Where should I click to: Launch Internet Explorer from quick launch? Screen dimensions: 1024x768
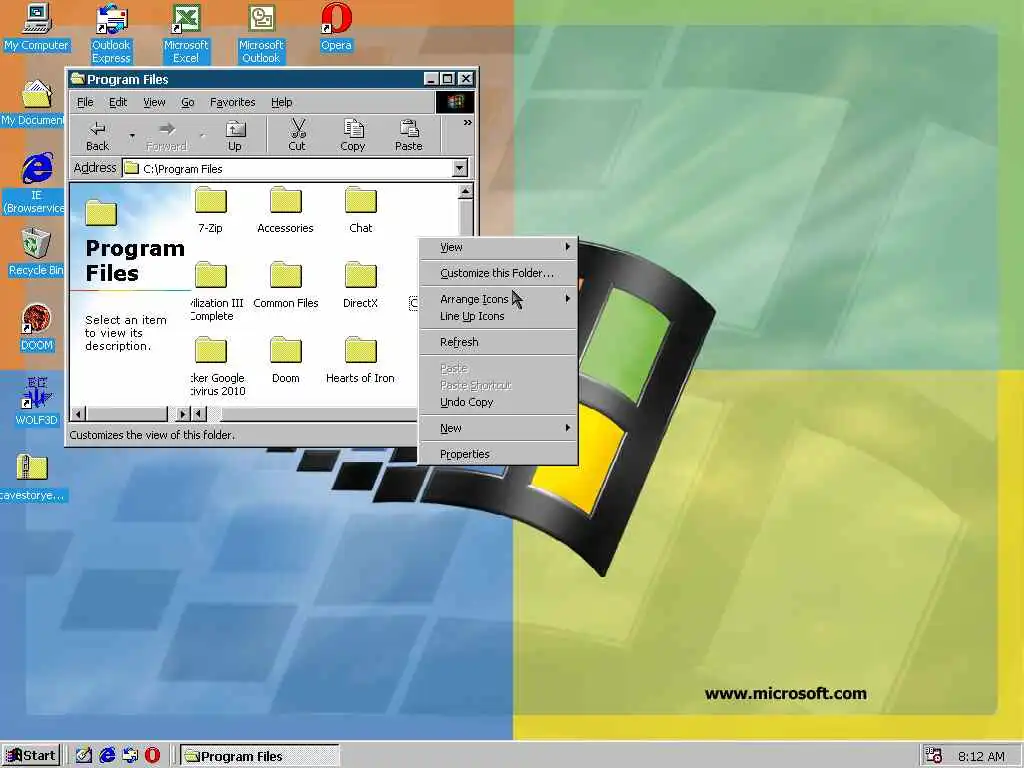pos(107,756)
